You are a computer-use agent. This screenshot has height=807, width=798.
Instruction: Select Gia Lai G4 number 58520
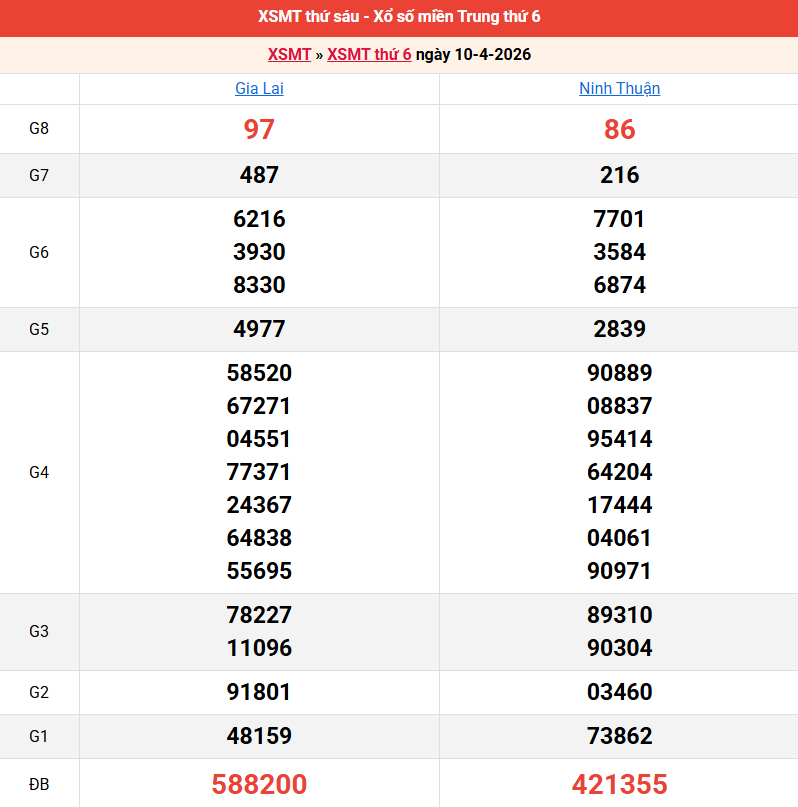(x=259, y=373)
